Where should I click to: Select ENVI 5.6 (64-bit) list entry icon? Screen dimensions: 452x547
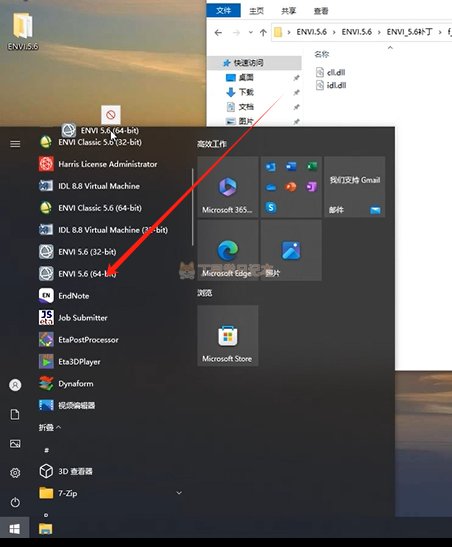[x=46, y=274]
